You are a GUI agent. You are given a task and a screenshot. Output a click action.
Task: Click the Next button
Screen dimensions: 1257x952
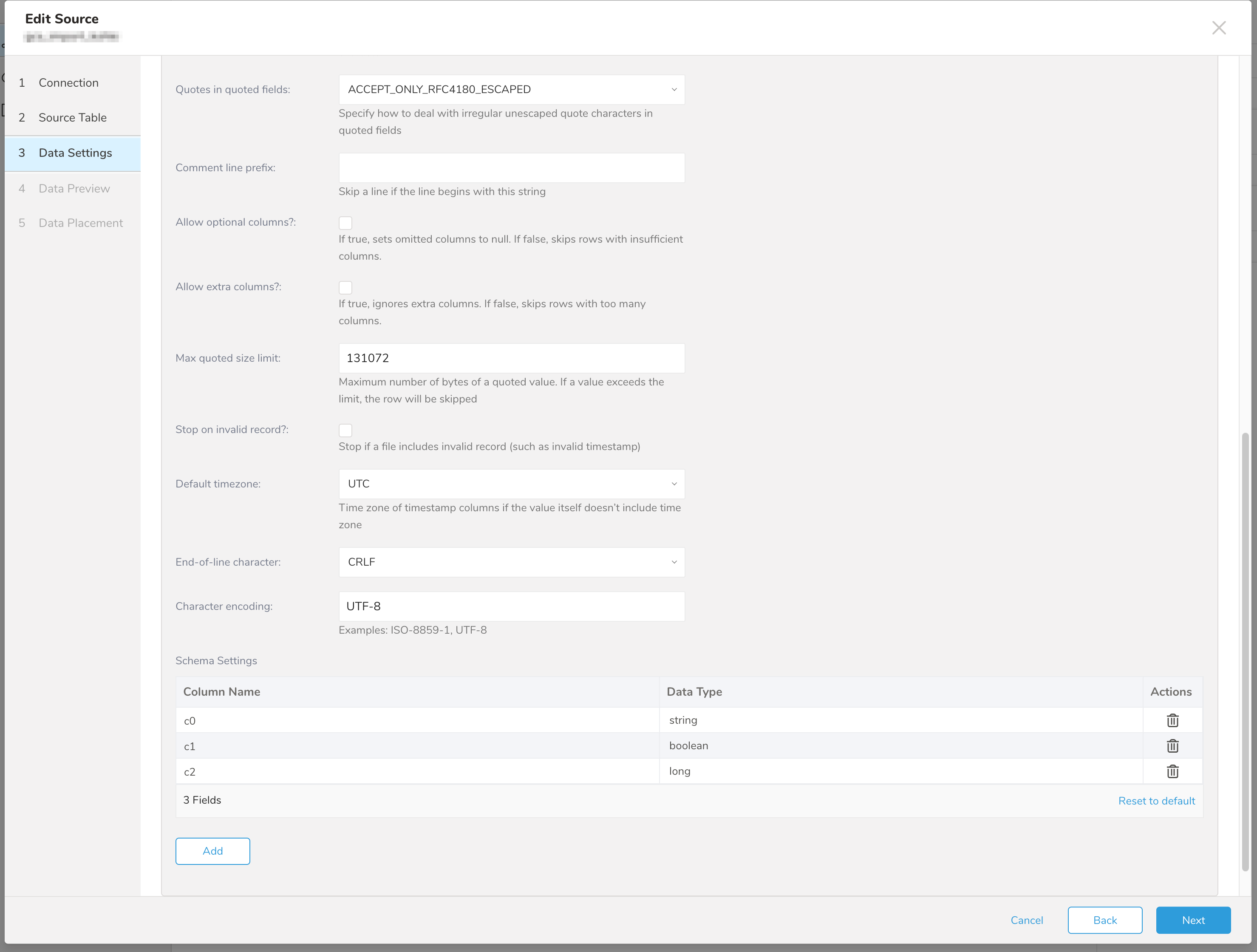pos(1193,920)
